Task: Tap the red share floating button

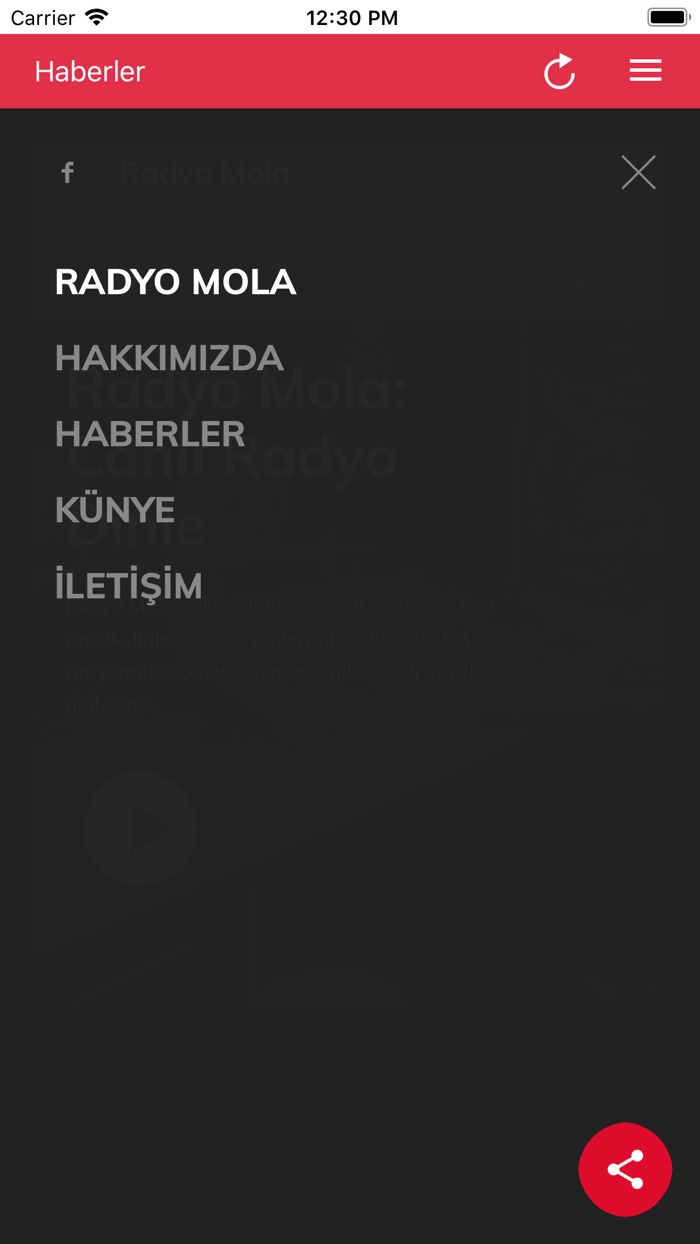Action: [x=625, y=1169]
